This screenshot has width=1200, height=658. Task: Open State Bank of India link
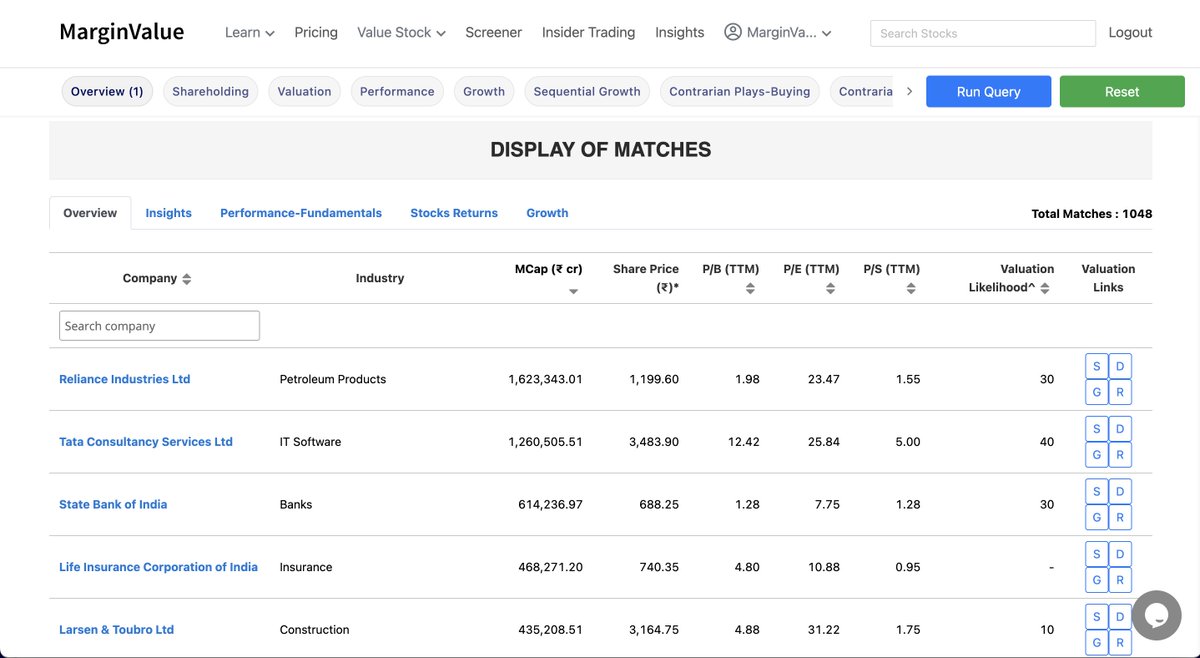113,504
